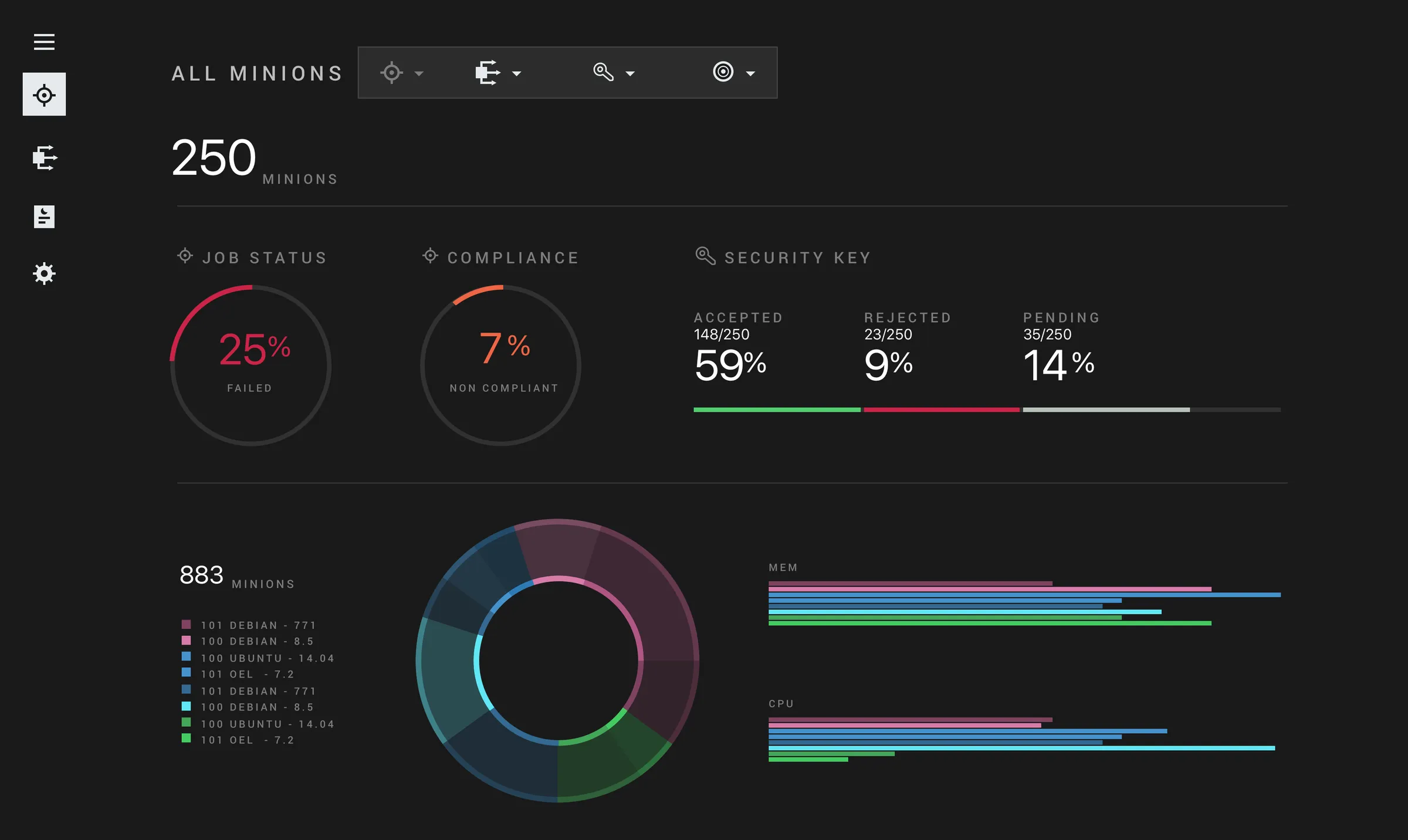This screenshot has width=1408, height=840.
Task: Click the COMPLIANCE section label
Action: [x=513, y=257]
